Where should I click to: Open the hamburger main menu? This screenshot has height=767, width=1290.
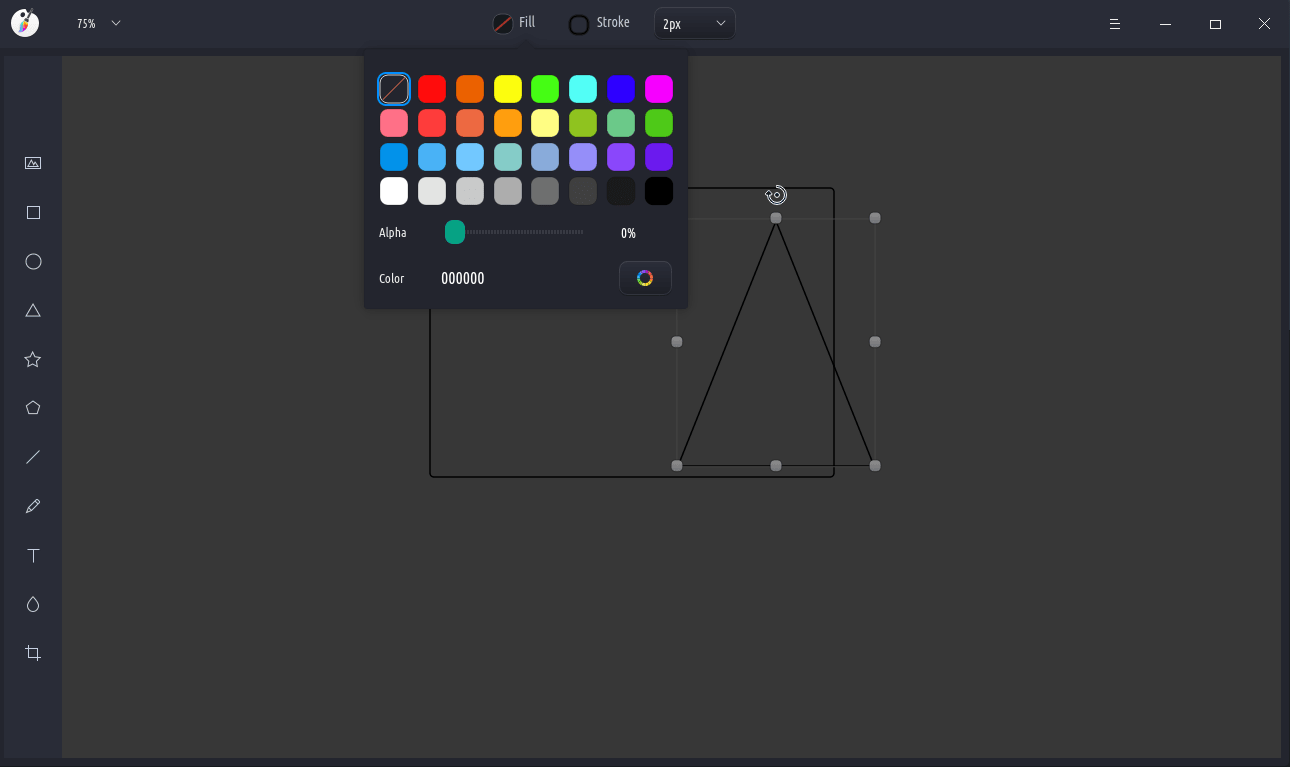coord(1115,24)
